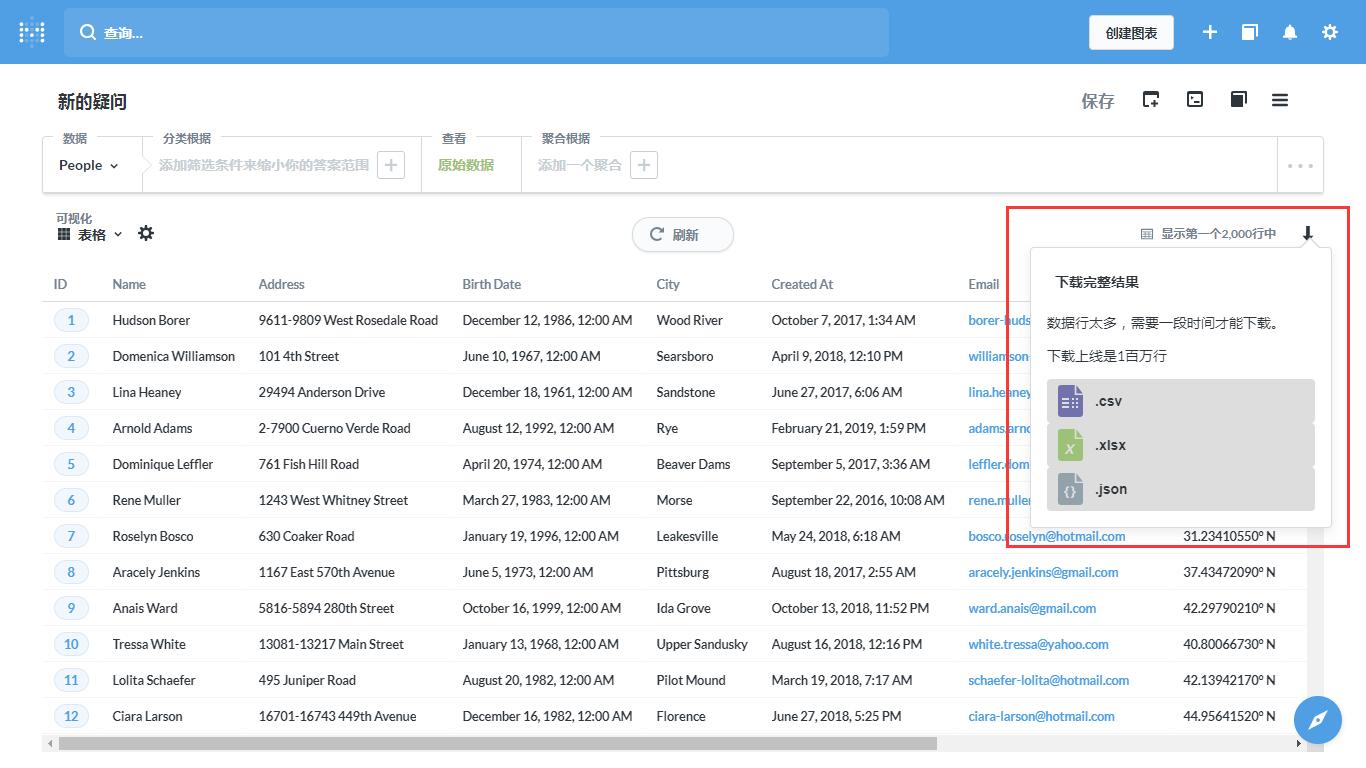The width and height of the screenshot is (1366, 768).
Task: Open the plus new item icon
Action: [1210, 32]
